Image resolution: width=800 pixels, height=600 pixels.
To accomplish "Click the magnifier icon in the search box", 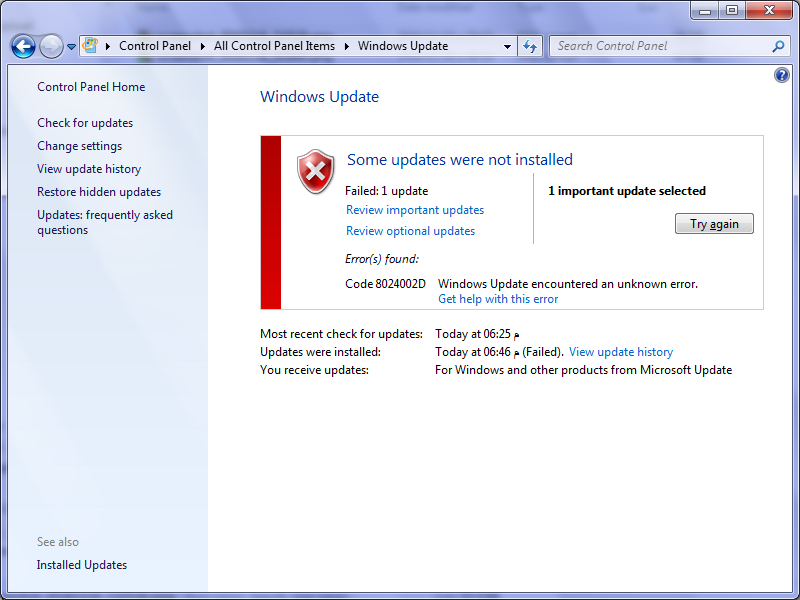I will click(x=778, y=46).
